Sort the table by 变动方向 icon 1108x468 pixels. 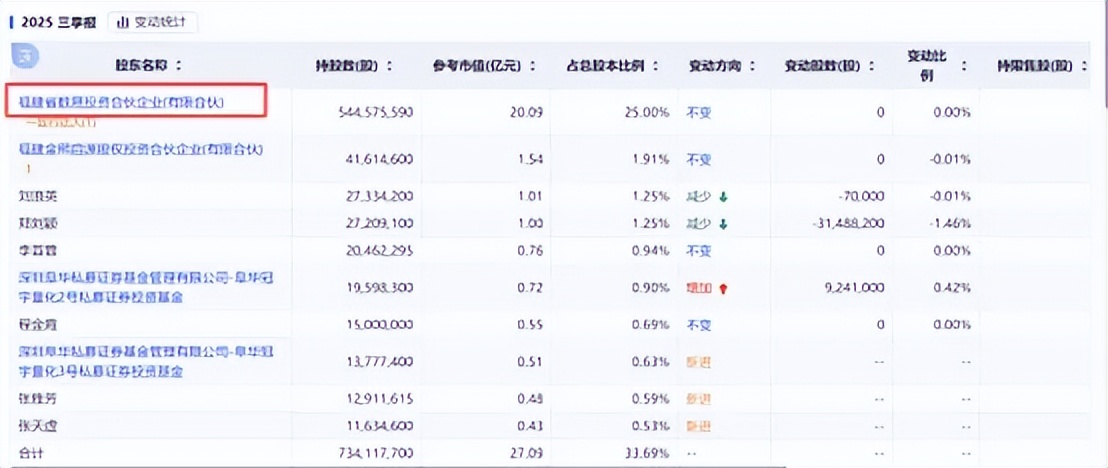752,66
